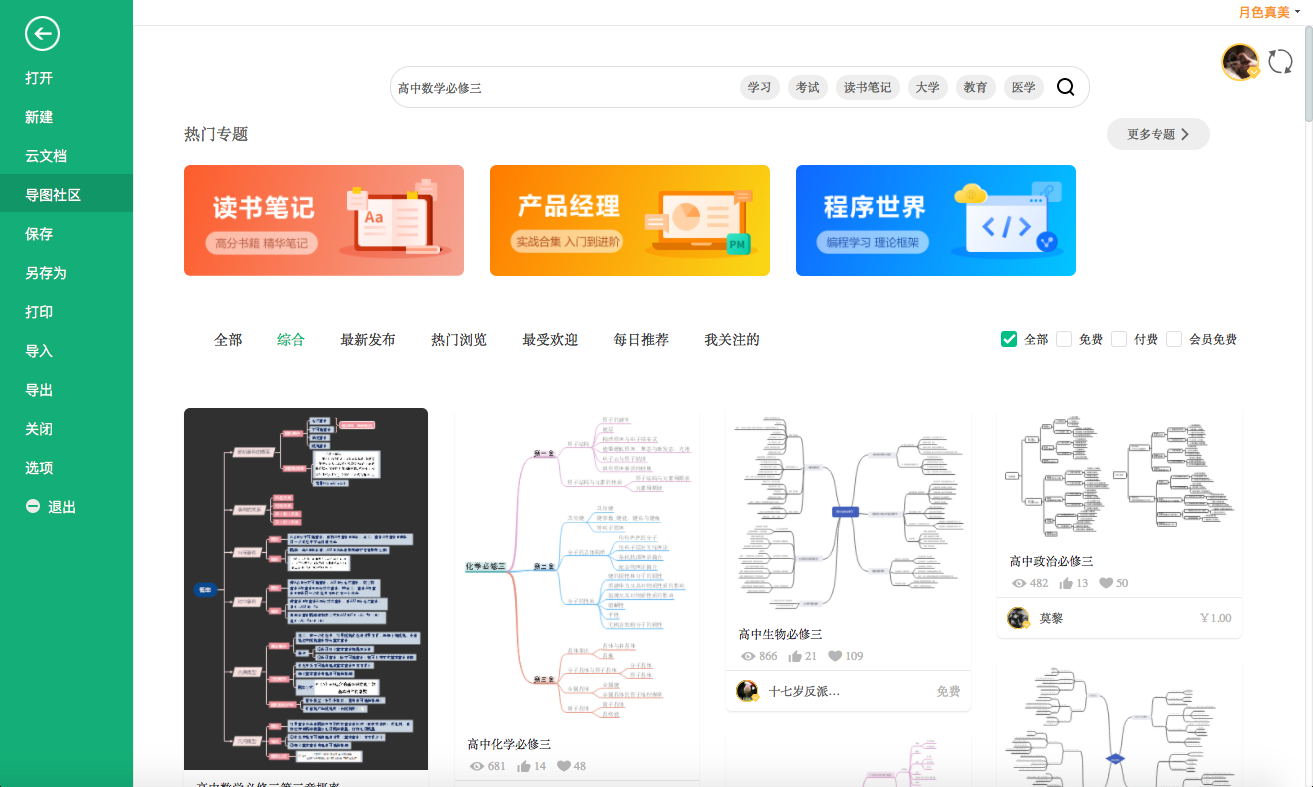1313x787 pixels.
Task: Check the 会员免费 filter checkbox
Action: (1174, 339)
